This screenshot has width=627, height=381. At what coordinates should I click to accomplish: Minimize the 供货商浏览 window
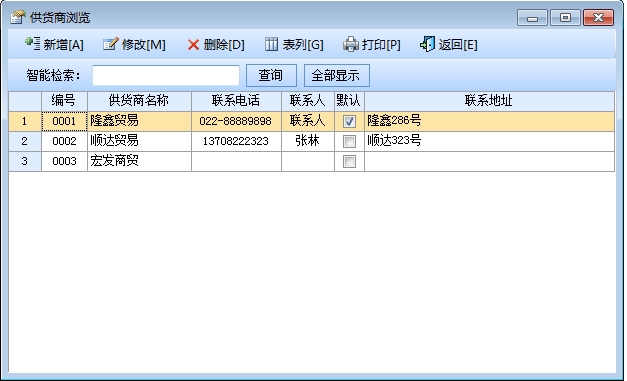[532, 18]
